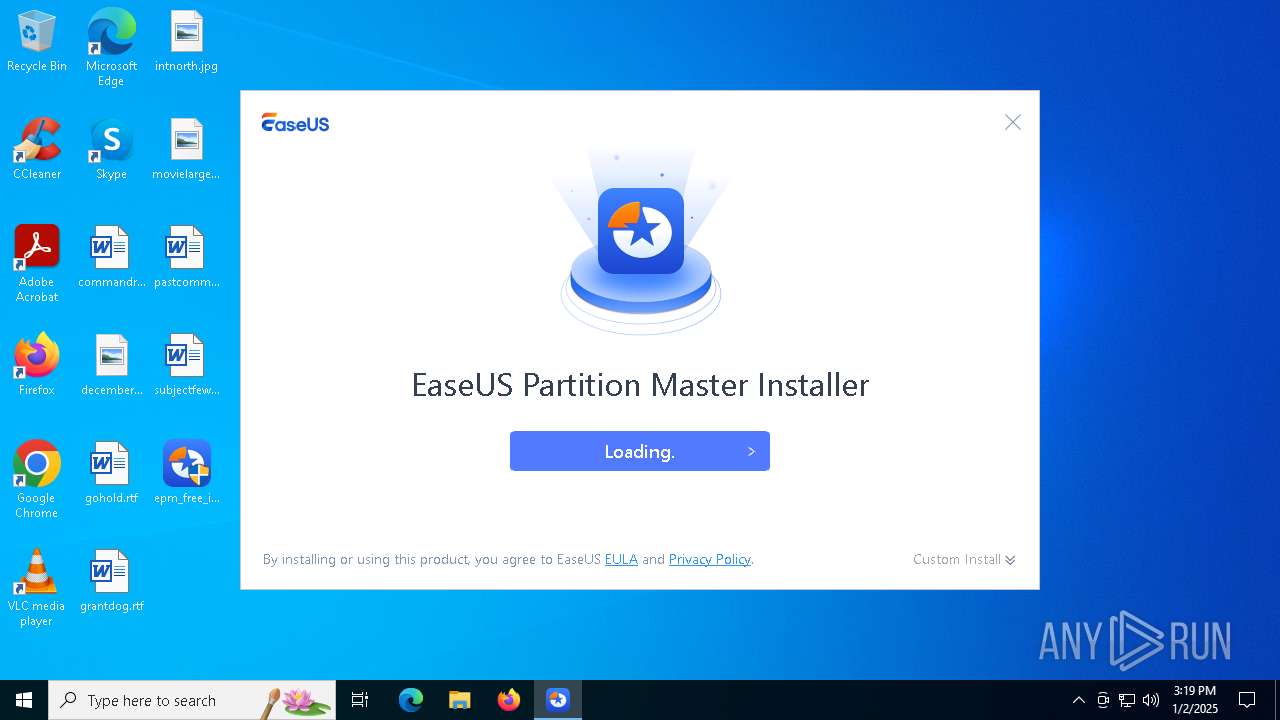The width and height of the screenshot is (1280, 720).
Task: Select intnorth.jpg file on desktop
Action: pyautogui.click(x=186, y=42)
